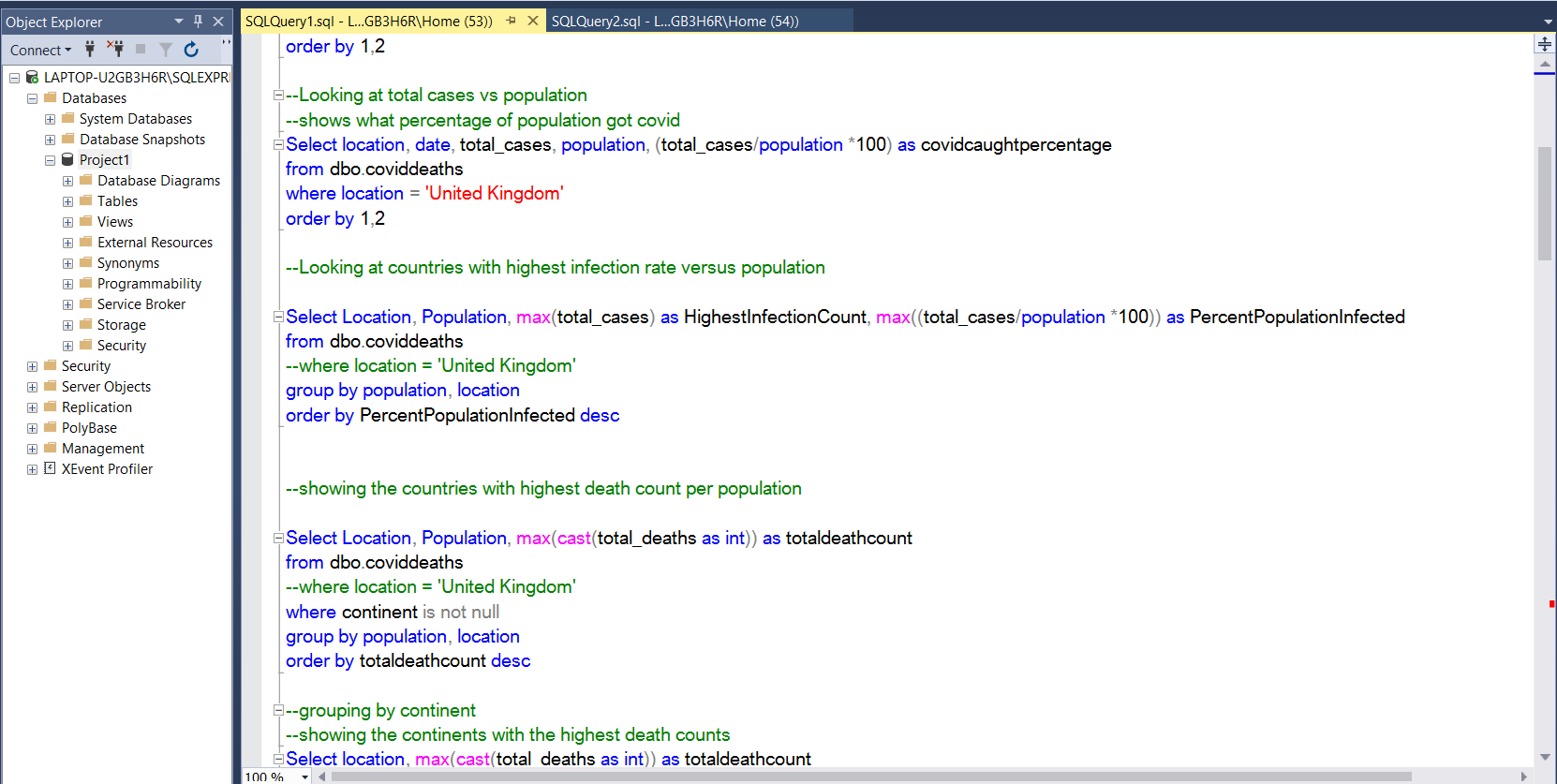Pin the SQLQuery1.sql tab
The width and height of the screenshot is (1557, 784).
511,21
